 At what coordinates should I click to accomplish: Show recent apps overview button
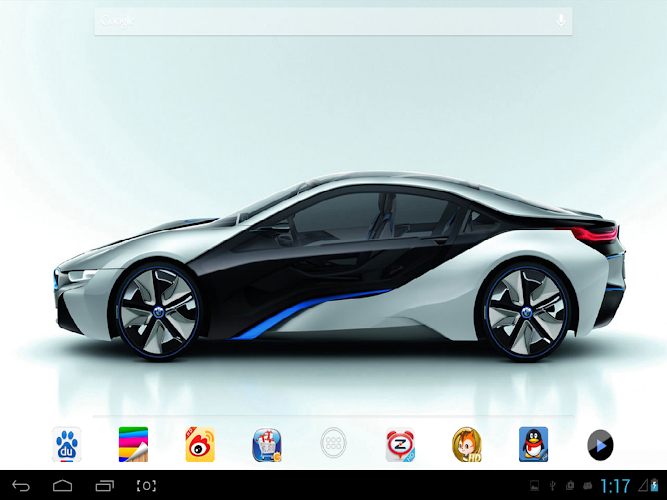coord(105,486)
